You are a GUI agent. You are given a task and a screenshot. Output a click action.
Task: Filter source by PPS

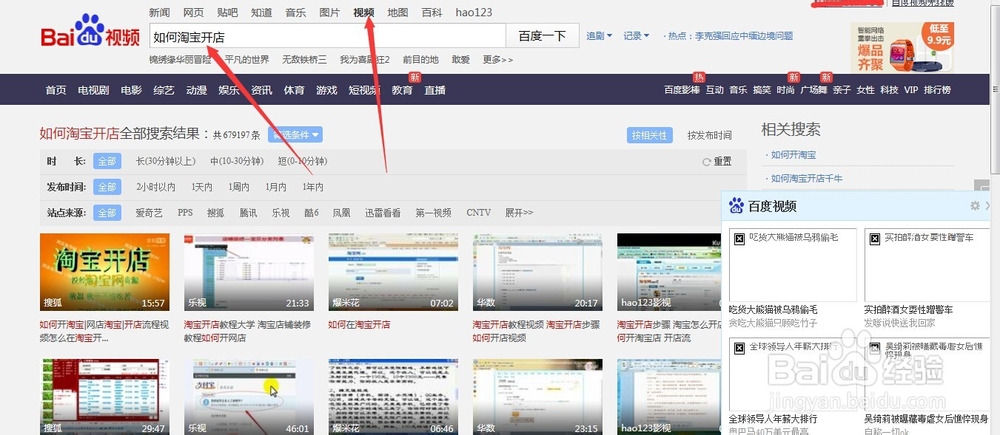point(185,212)
